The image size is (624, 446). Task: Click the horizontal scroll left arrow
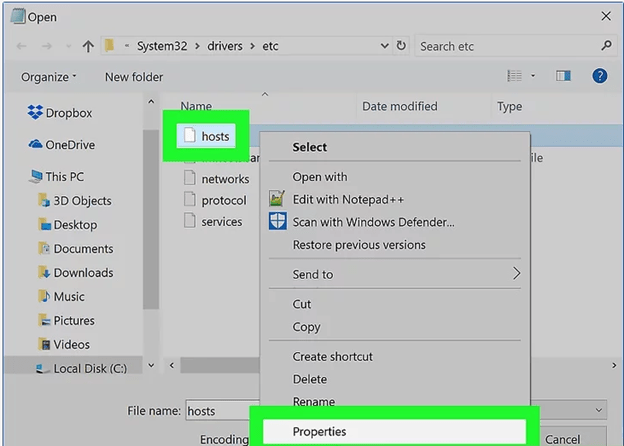[x=172, y=365]
